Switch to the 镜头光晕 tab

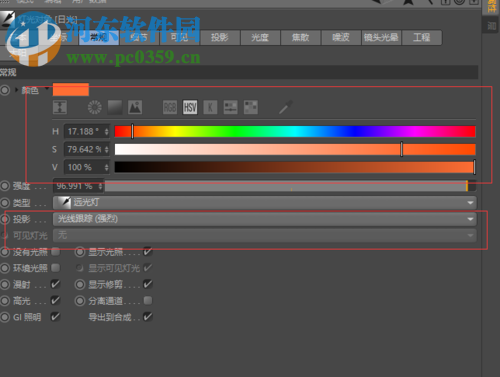pyautogui.click(x=381, y=37)
